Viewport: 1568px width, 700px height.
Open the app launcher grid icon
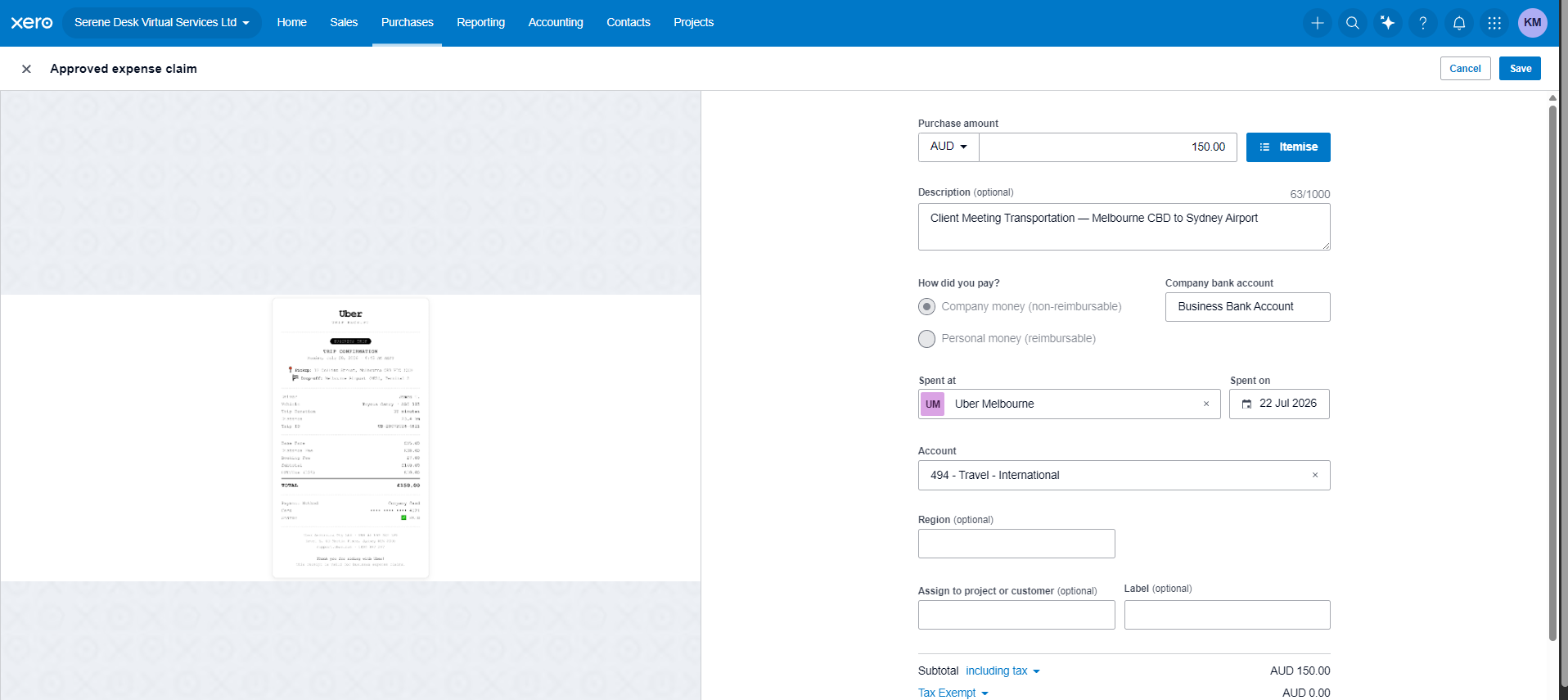point(1494,23)
